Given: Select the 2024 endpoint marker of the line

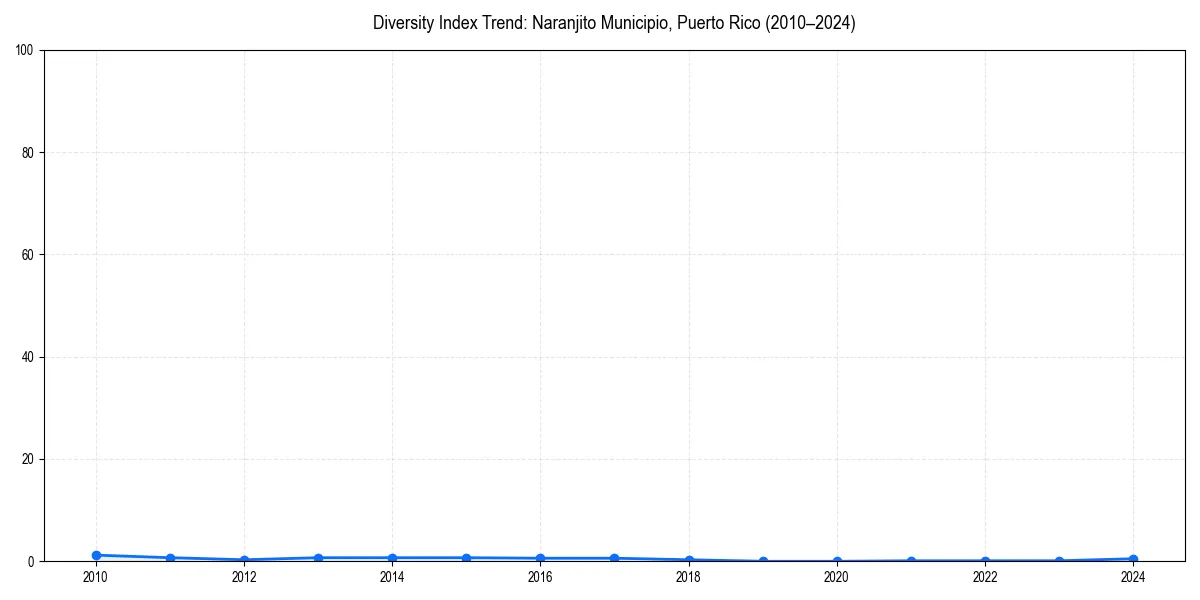Looking at the screenshot, I should pos(1133,557).
